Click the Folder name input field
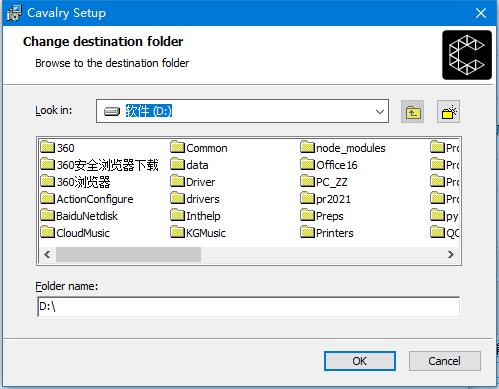The image size is (499, 389). point(248,306)
